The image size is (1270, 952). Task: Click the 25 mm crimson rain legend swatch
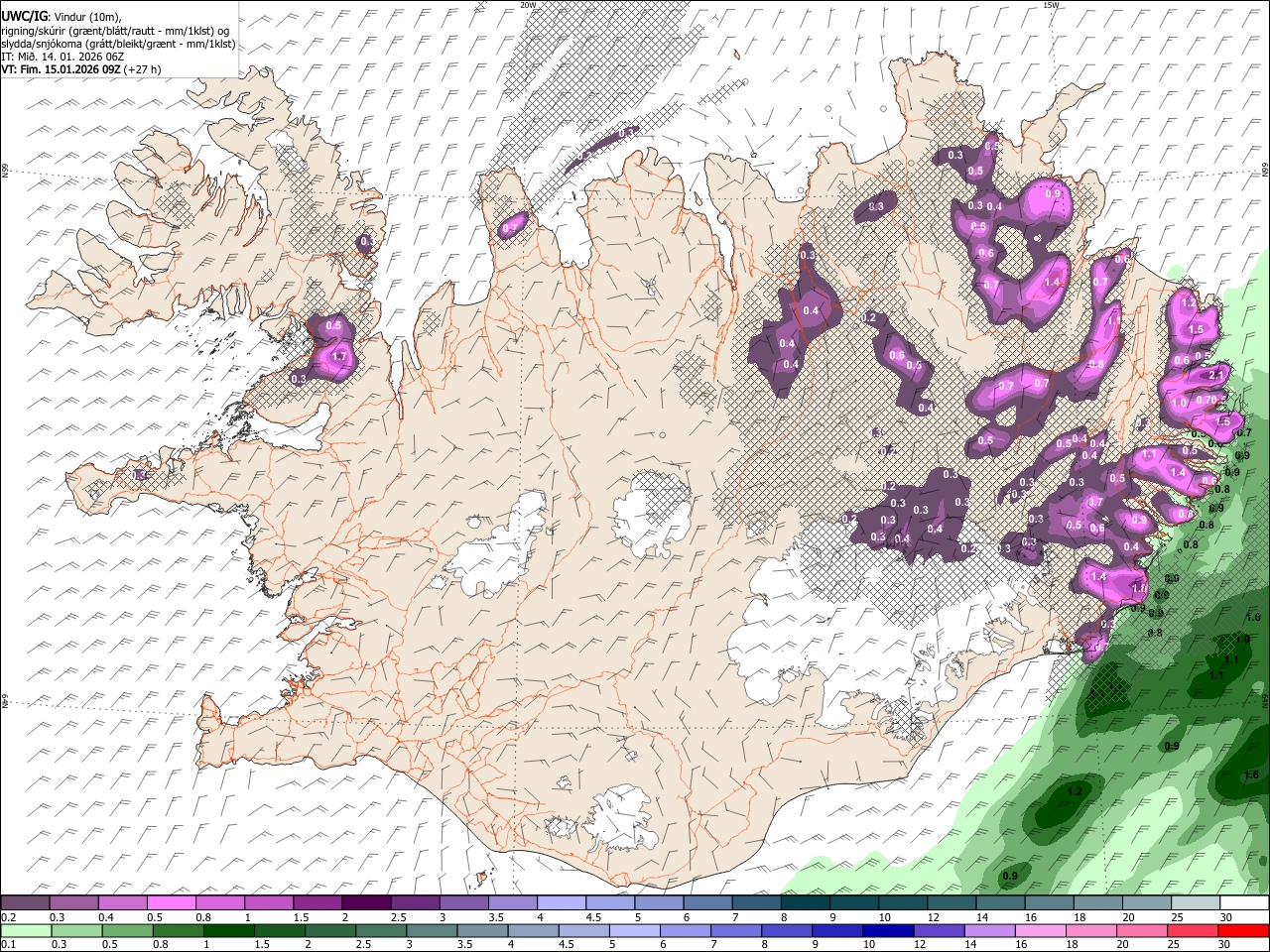(x=1193, y=931)
